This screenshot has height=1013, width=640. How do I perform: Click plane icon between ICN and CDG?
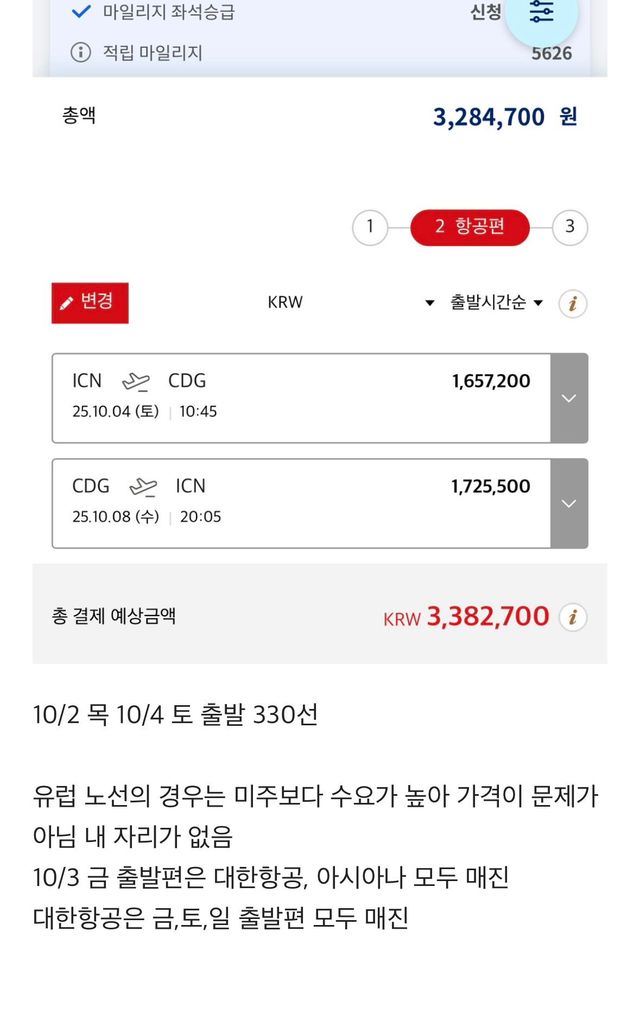tap(135, 381)
